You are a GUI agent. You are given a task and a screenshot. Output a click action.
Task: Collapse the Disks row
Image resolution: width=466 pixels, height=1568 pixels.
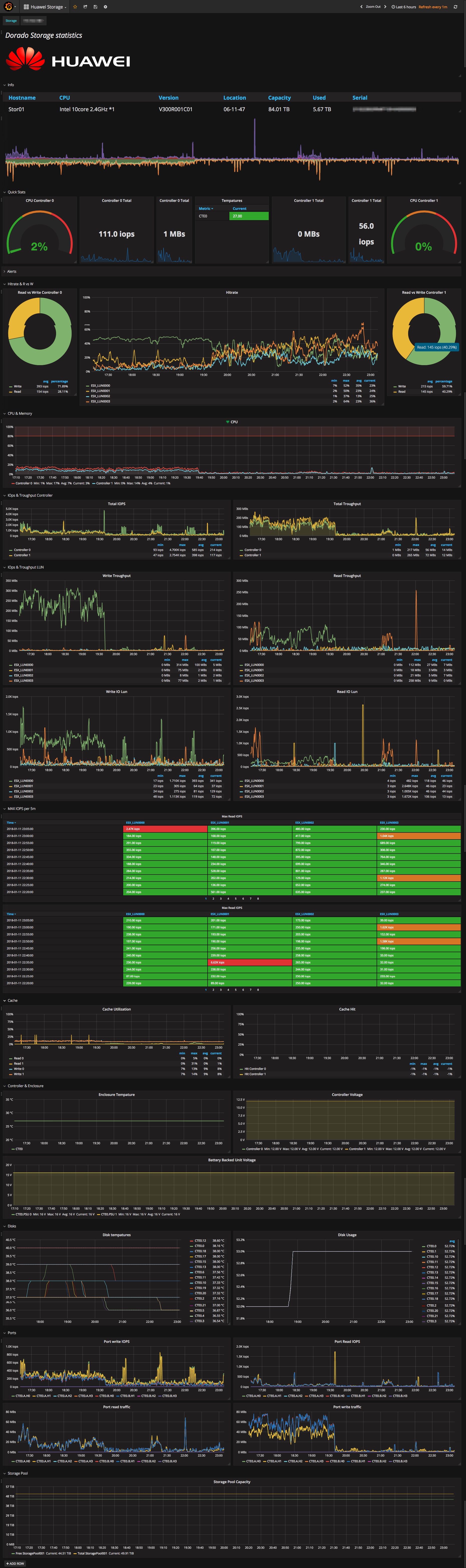click(x=10, y=1226)
